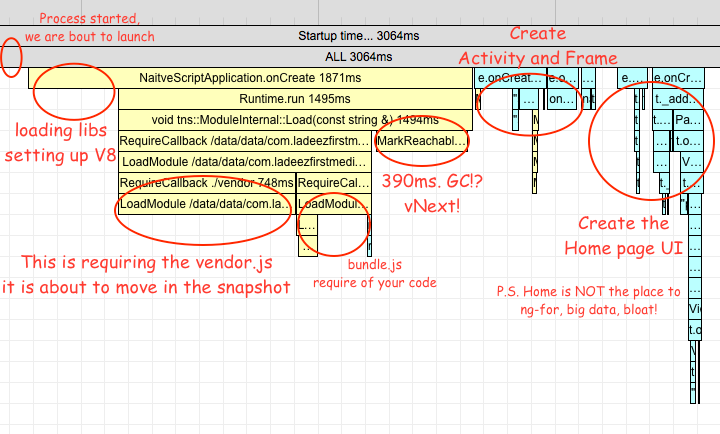The image size is (720, 434).
Task: Select NaitveScriptApplication.onCreate 1871ms block
Action: pos(250,78)
